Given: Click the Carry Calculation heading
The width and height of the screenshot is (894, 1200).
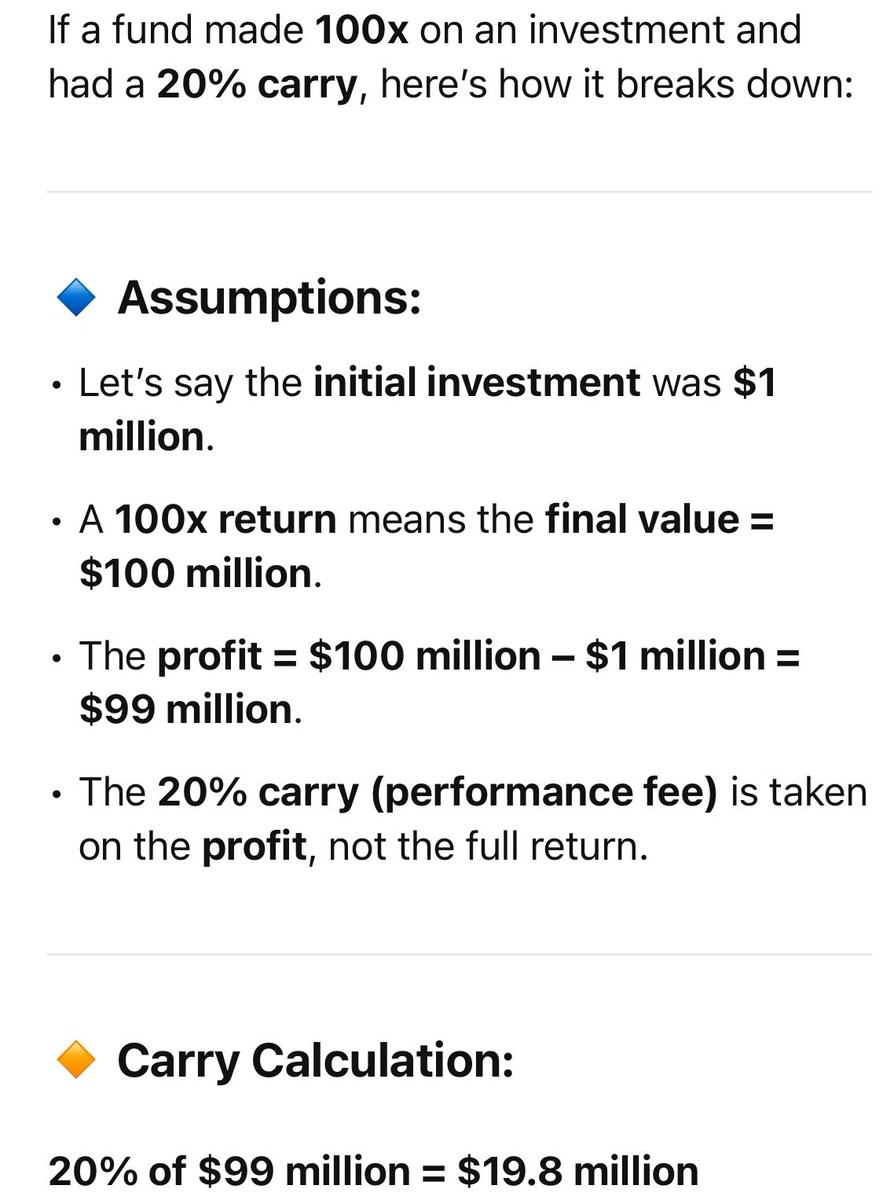Looking at the screenshot, I should 315,1060.
